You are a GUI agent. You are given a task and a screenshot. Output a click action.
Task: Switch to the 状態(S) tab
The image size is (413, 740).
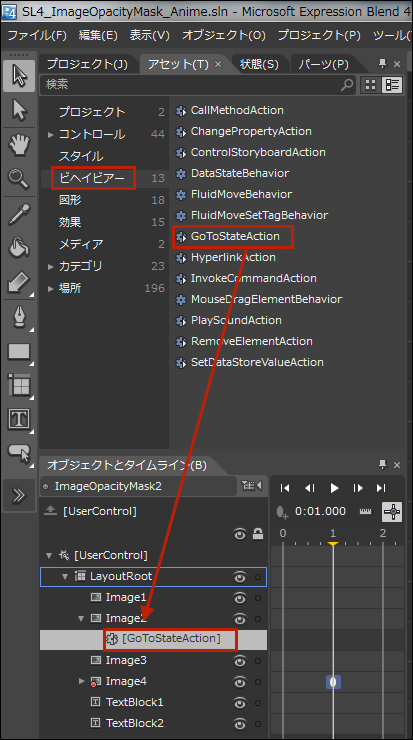pos(259,64)
